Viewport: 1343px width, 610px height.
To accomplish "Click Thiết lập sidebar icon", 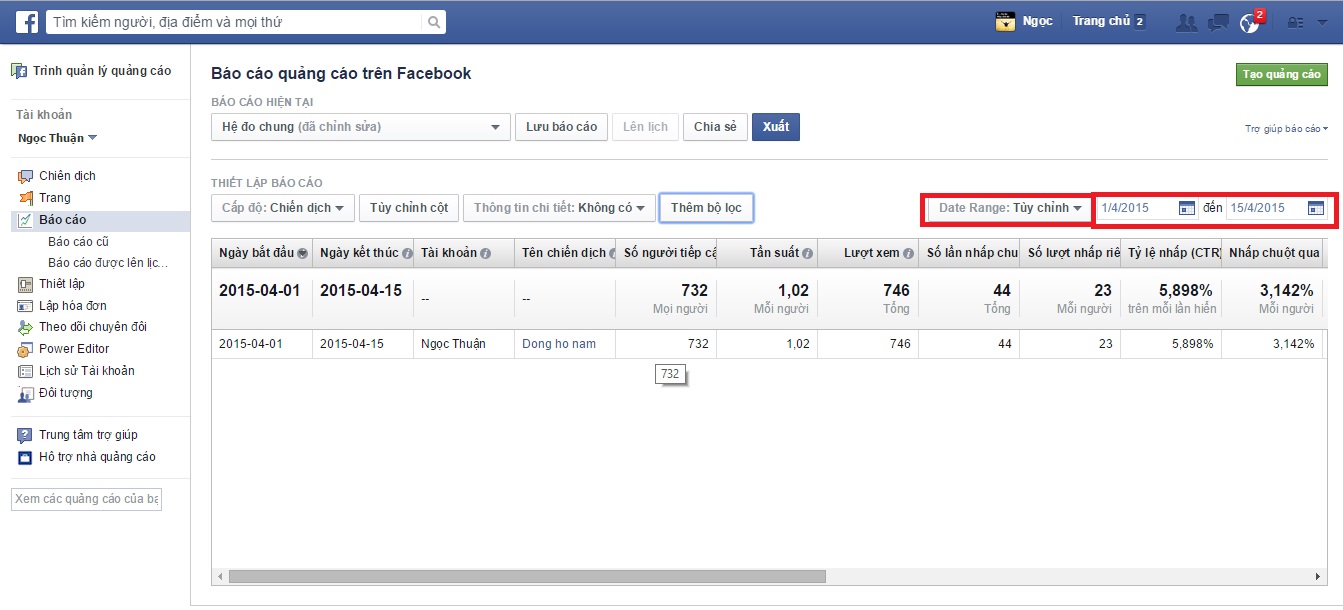I will pyautogui.click(x=26, y=284).
